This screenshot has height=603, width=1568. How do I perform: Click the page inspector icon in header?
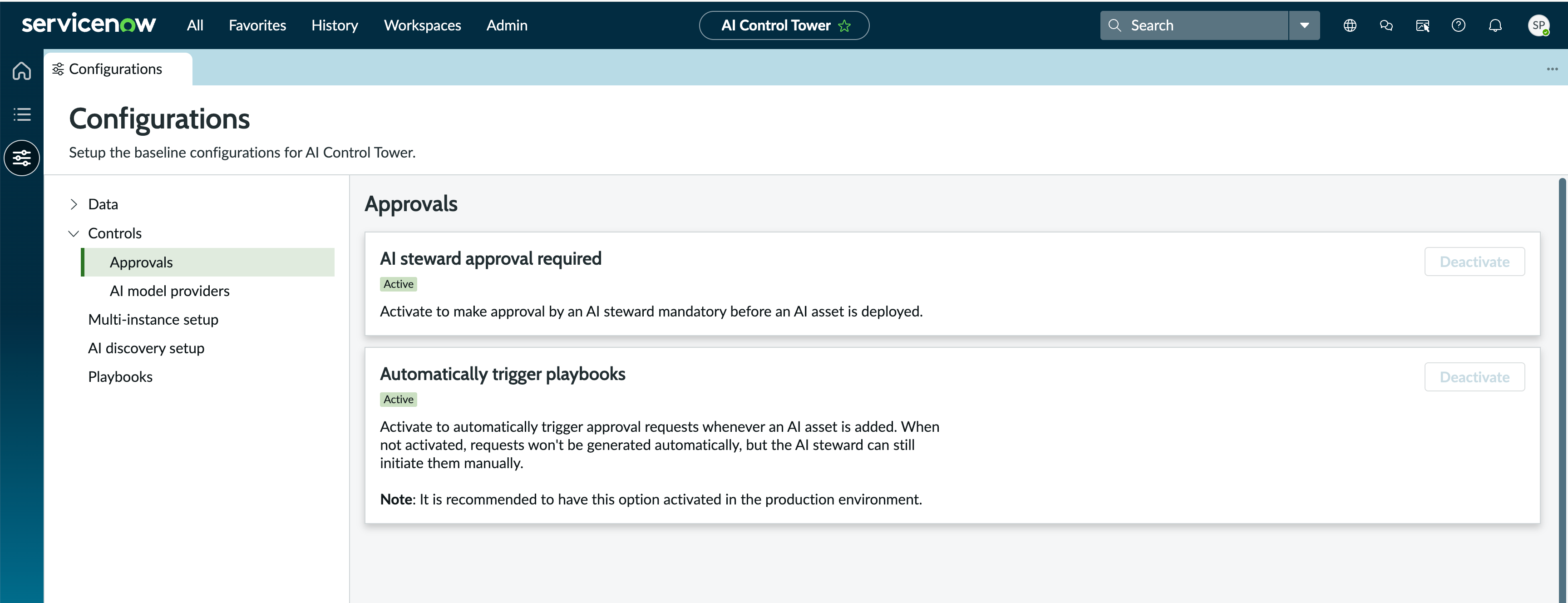click(x=1423, y=25)
